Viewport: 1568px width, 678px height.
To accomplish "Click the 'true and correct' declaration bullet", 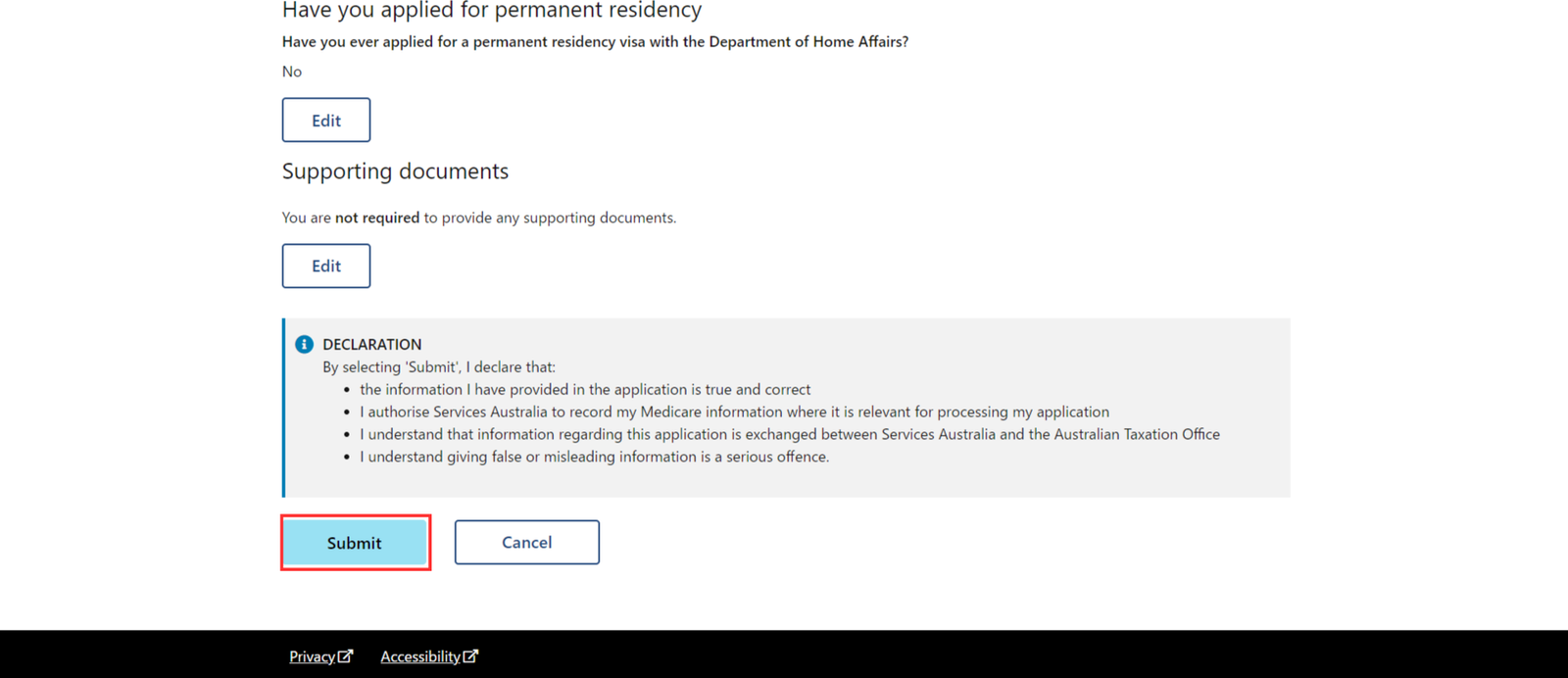I will click(585, 389).
